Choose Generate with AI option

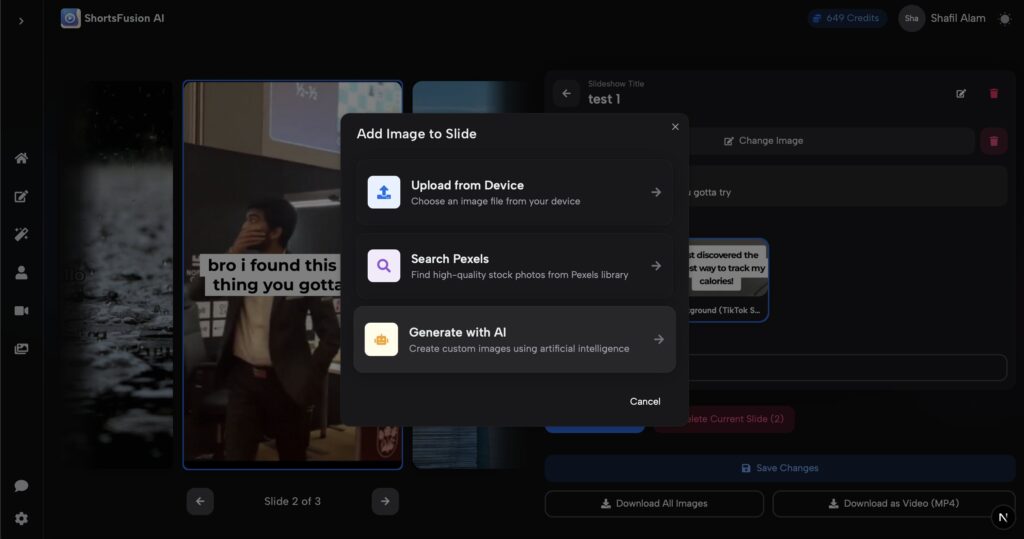pos(515,340)
